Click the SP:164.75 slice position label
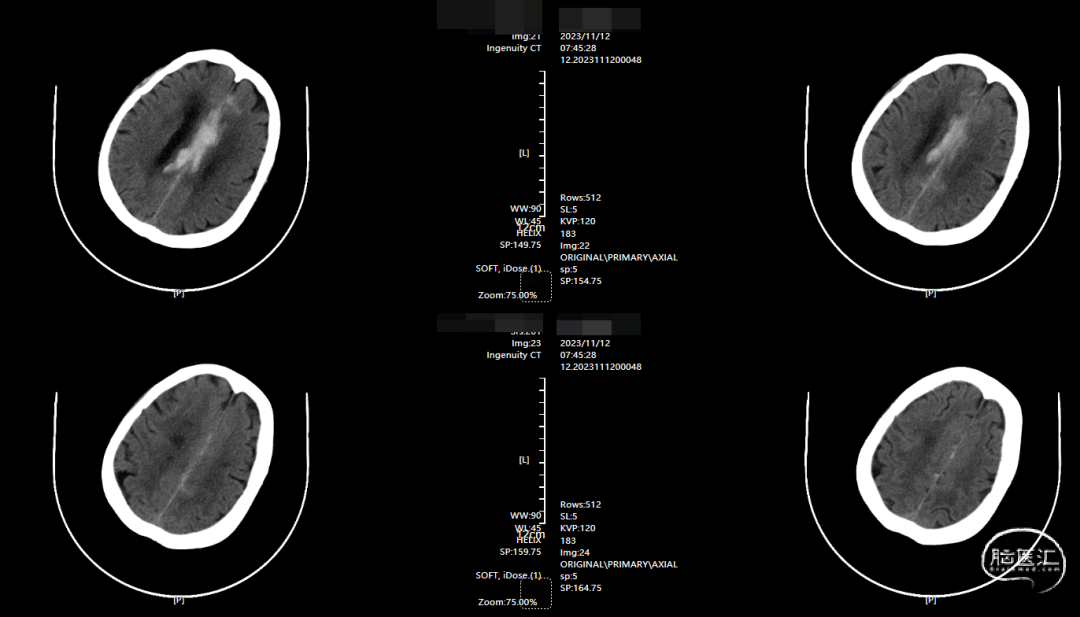Screen dimensions: 1080x617 (581, 588)
